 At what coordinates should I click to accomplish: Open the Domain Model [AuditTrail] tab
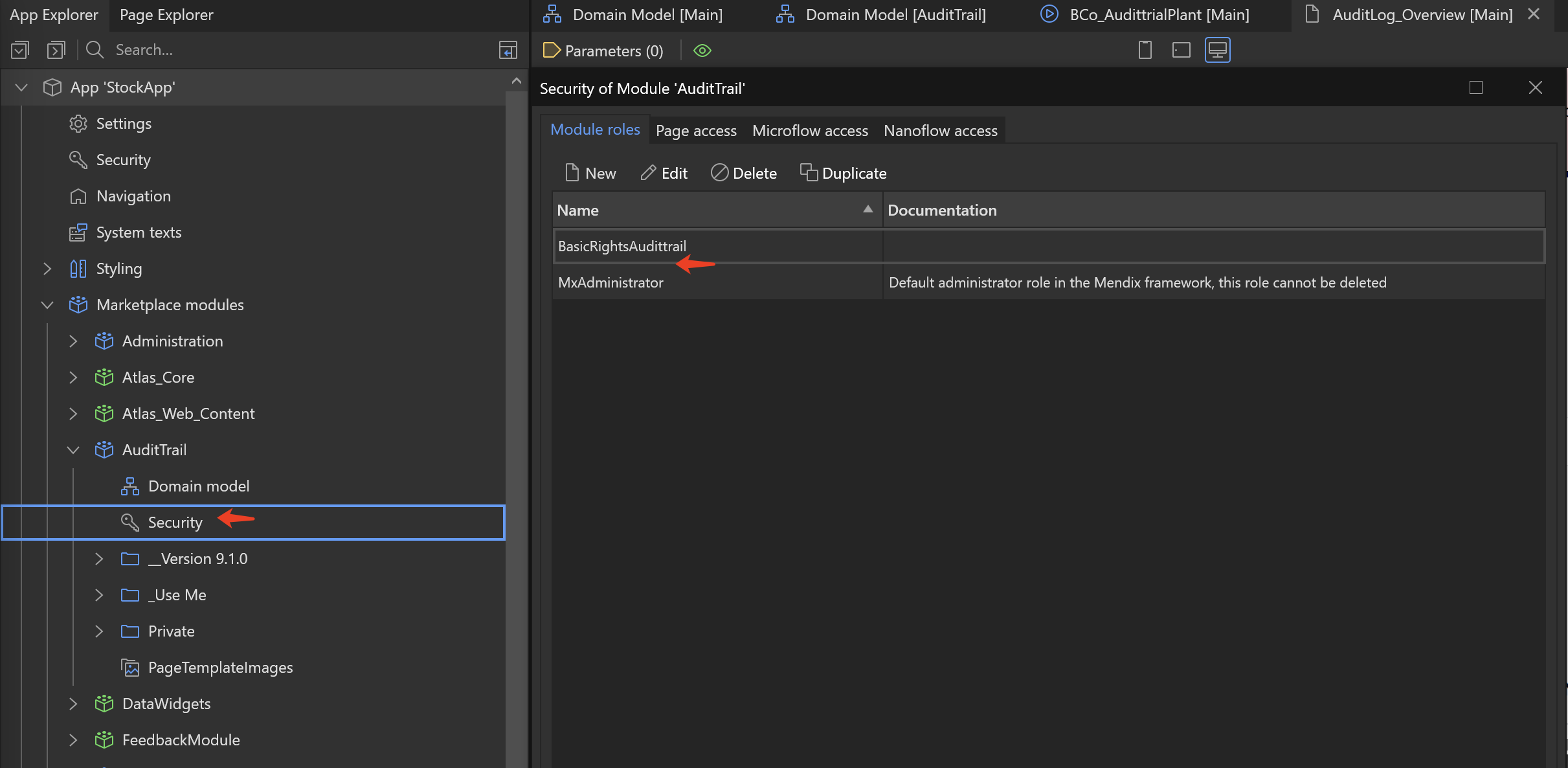882,15
